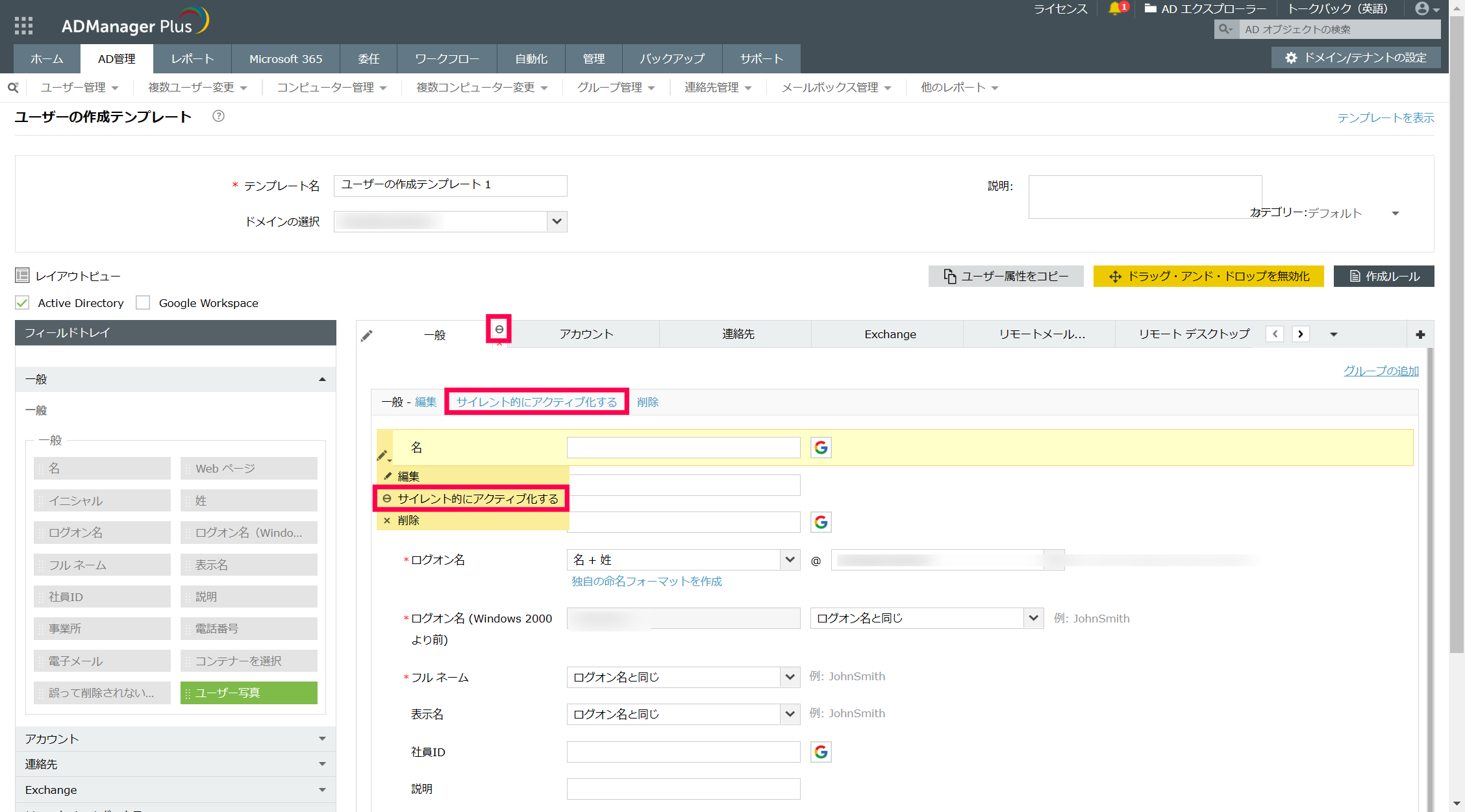Image resolution: width=1465 pixels, height=812 pixels.
Task: Toggle the レイアウトビュー layout view
Action: point(23,276)
